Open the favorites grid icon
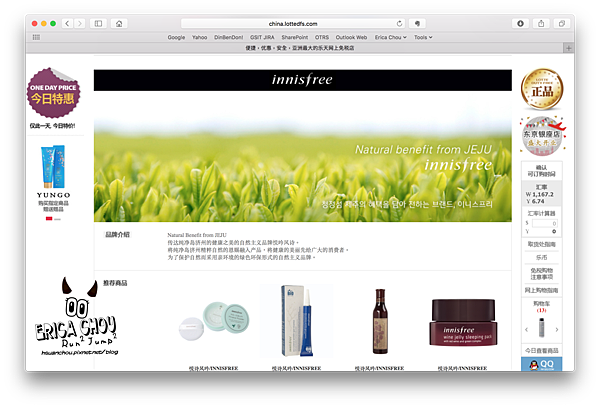600x408 pixels. (x=36, y=37)
